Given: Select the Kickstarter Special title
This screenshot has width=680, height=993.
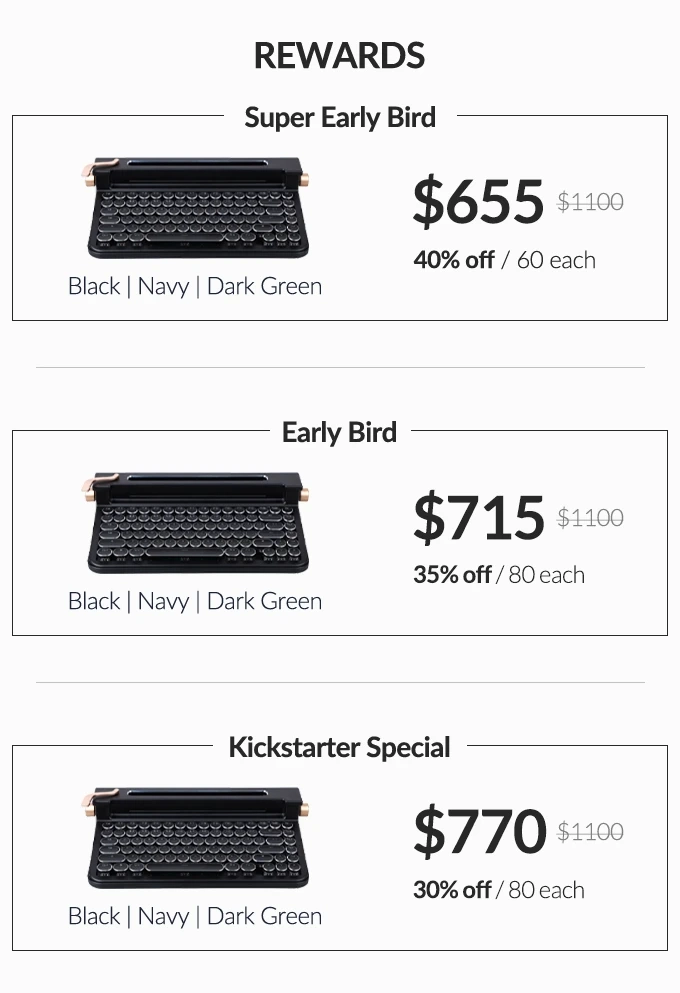Looking at the screenshot, I should [339, 747].
